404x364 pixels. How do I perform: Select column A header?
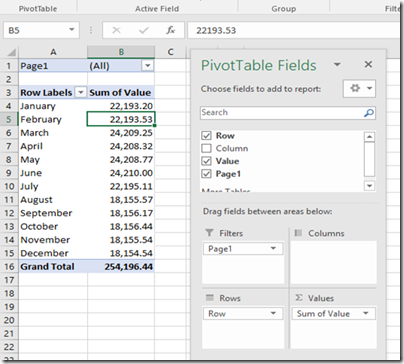click(x=53, y=52)
